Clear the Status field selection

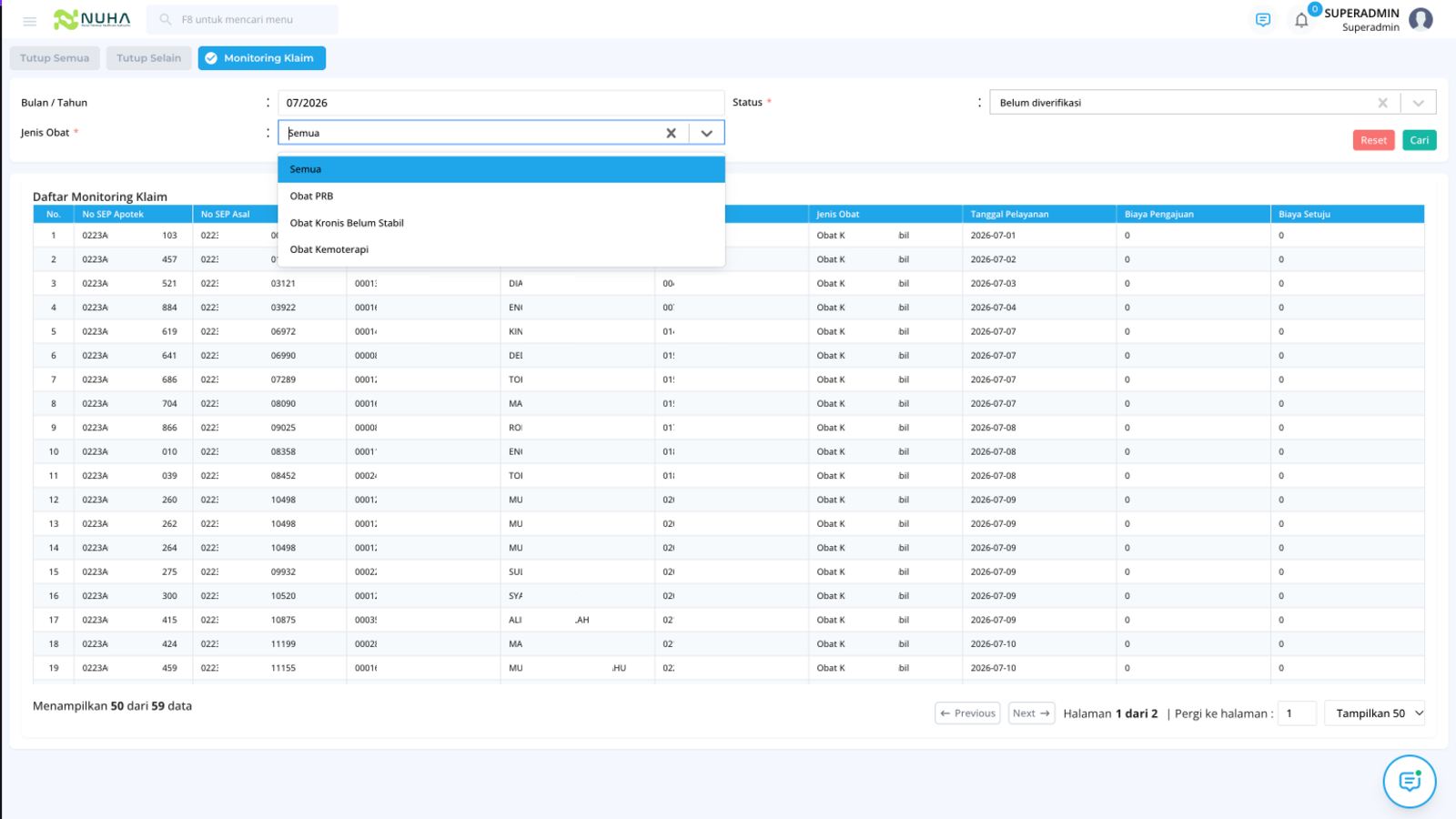(1382, 103)
